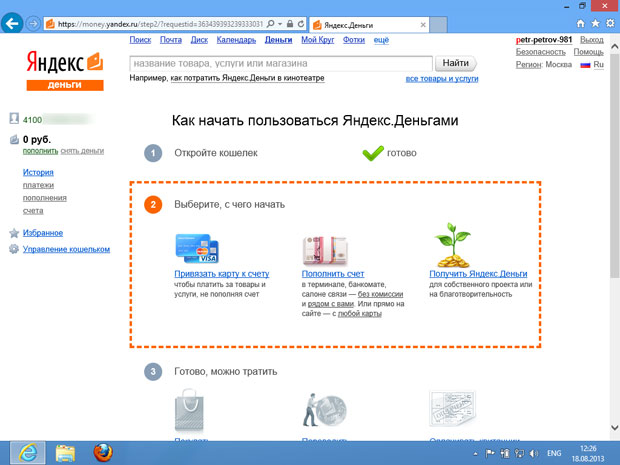
Task: Change the Регион setting
Action: 528,64
